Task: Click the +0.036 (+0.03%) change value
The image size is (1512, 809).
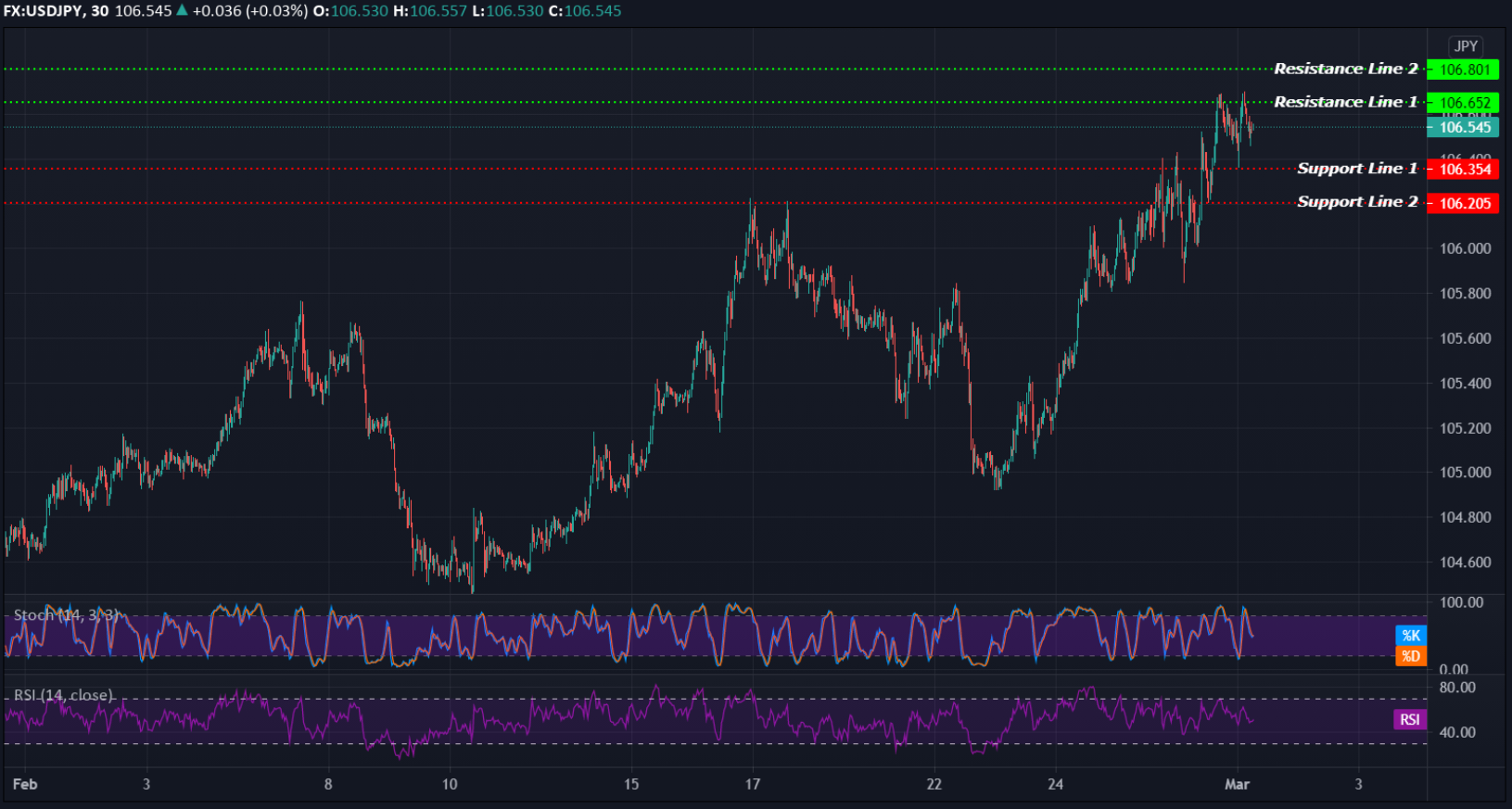Action: click(250, 11)
